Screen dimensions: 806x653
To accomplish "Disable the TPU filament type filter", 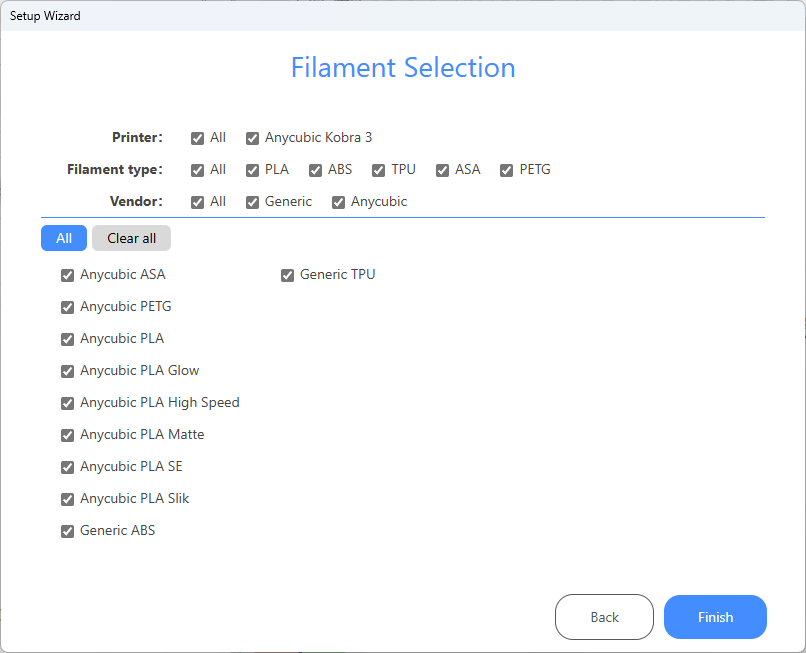I will click(x=379, y=170).
